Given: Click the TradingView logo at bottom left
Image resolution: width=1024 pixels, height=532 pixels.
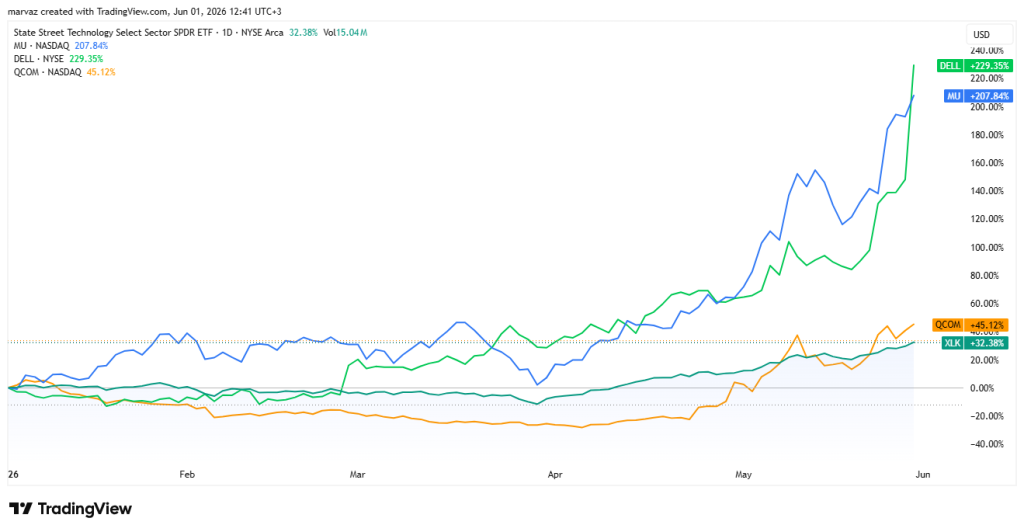Looking at the screenshot, I should coord(71,509).
